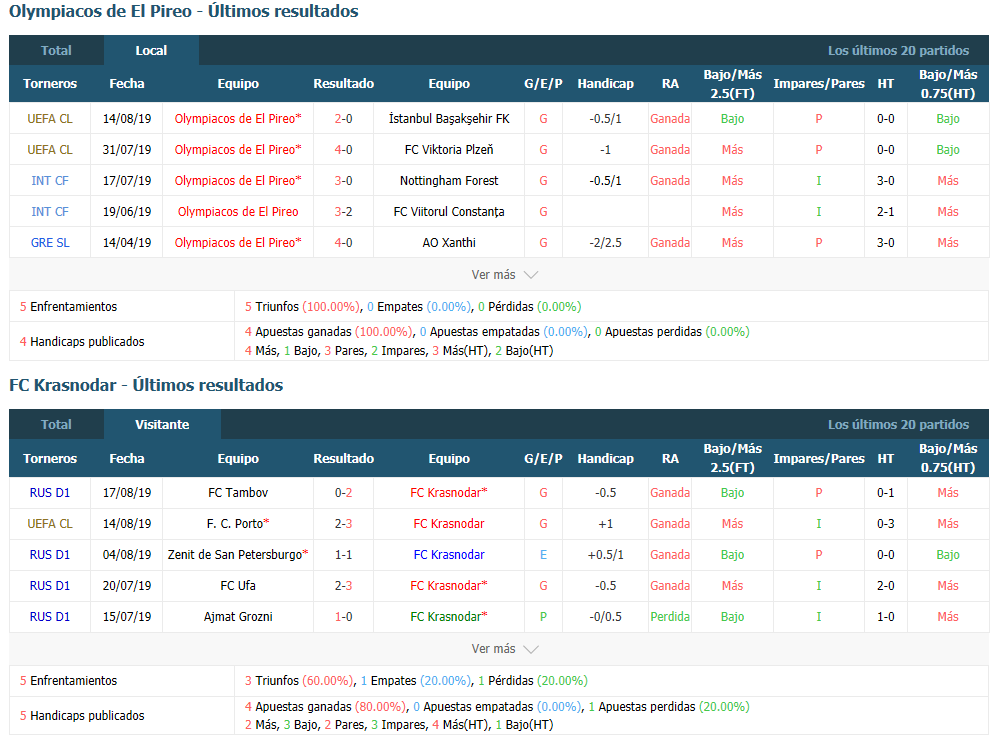Expand Ver más under FC Krasnodar results table

[x=504, y=649]
